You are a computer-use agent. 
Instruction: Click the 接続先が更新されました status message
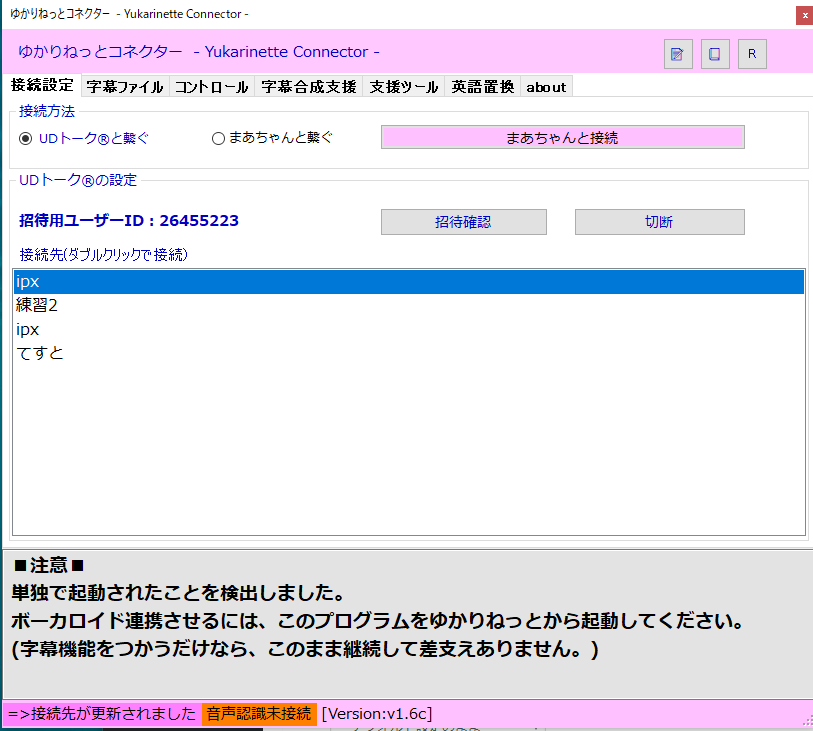102,714
